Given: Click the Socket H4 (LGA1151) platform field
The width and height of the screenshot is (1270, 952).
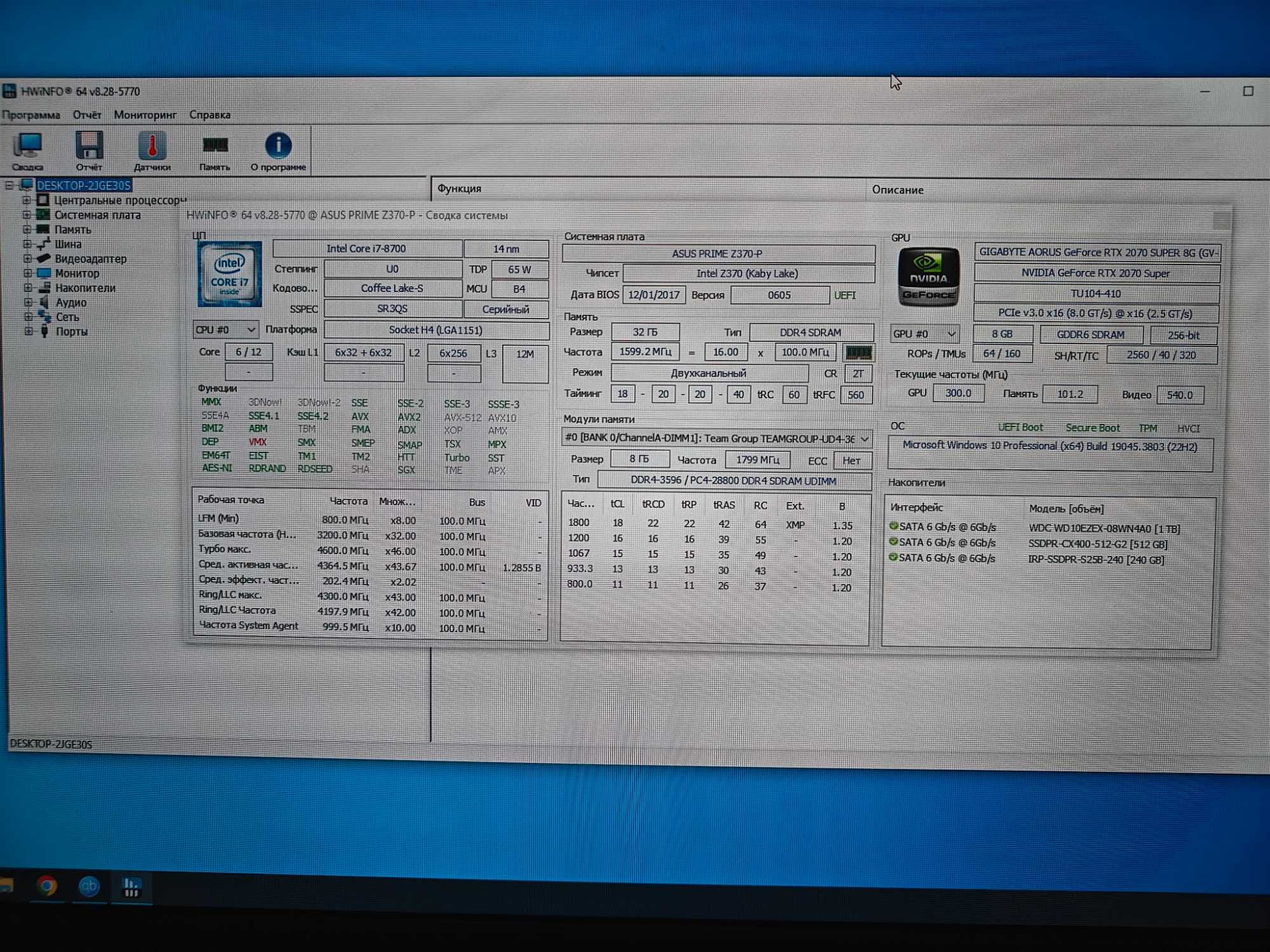Looking at the screenshot, I should click(x=436, y=330).
